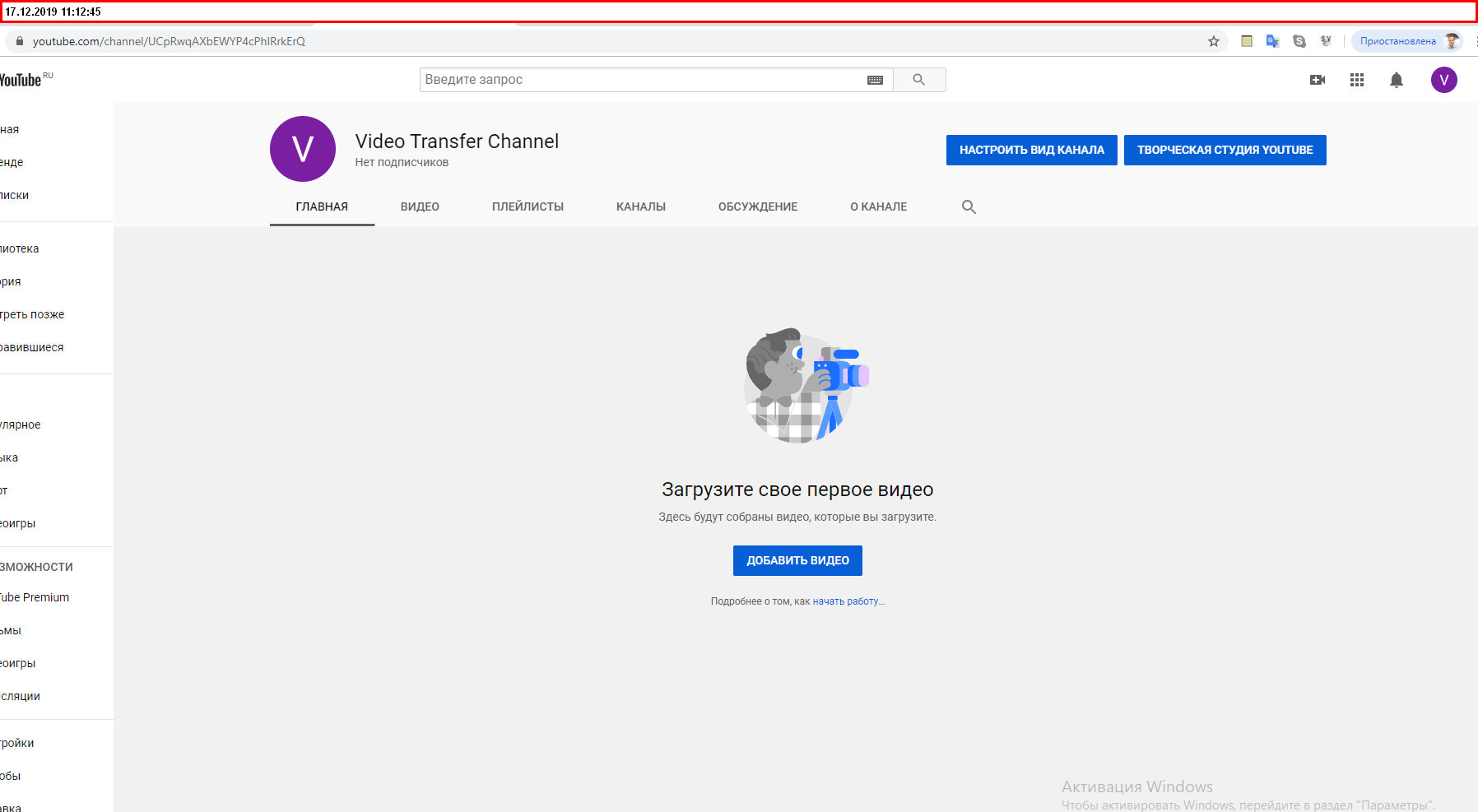Switch to the 'ВИДЕО' tab
The width and height of the screenshot is (1478, 812).
pos(420,206)
